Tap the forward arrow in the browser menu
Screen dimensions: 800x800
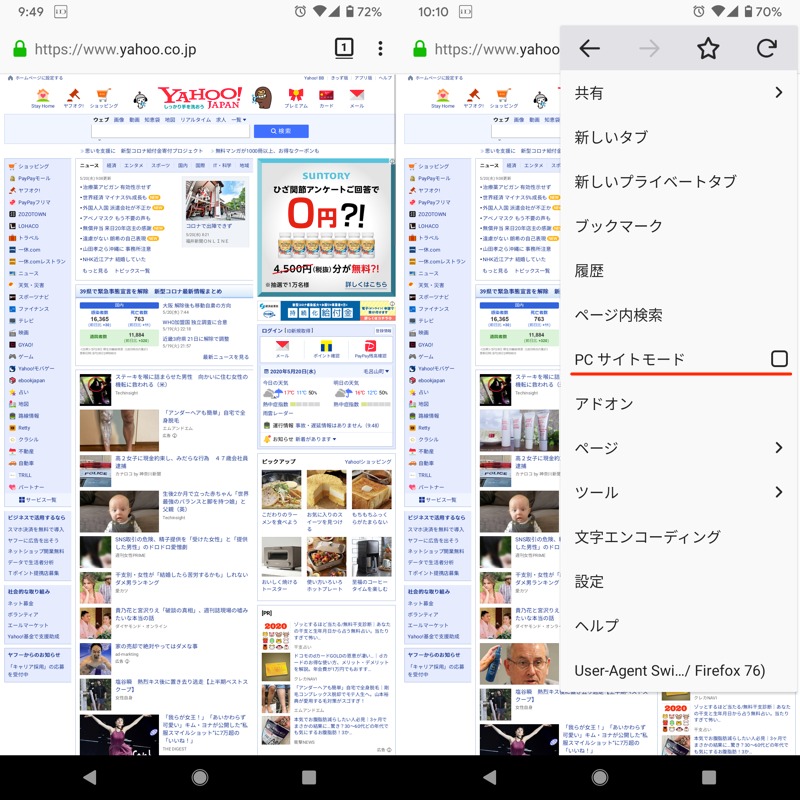click(649, 48)
